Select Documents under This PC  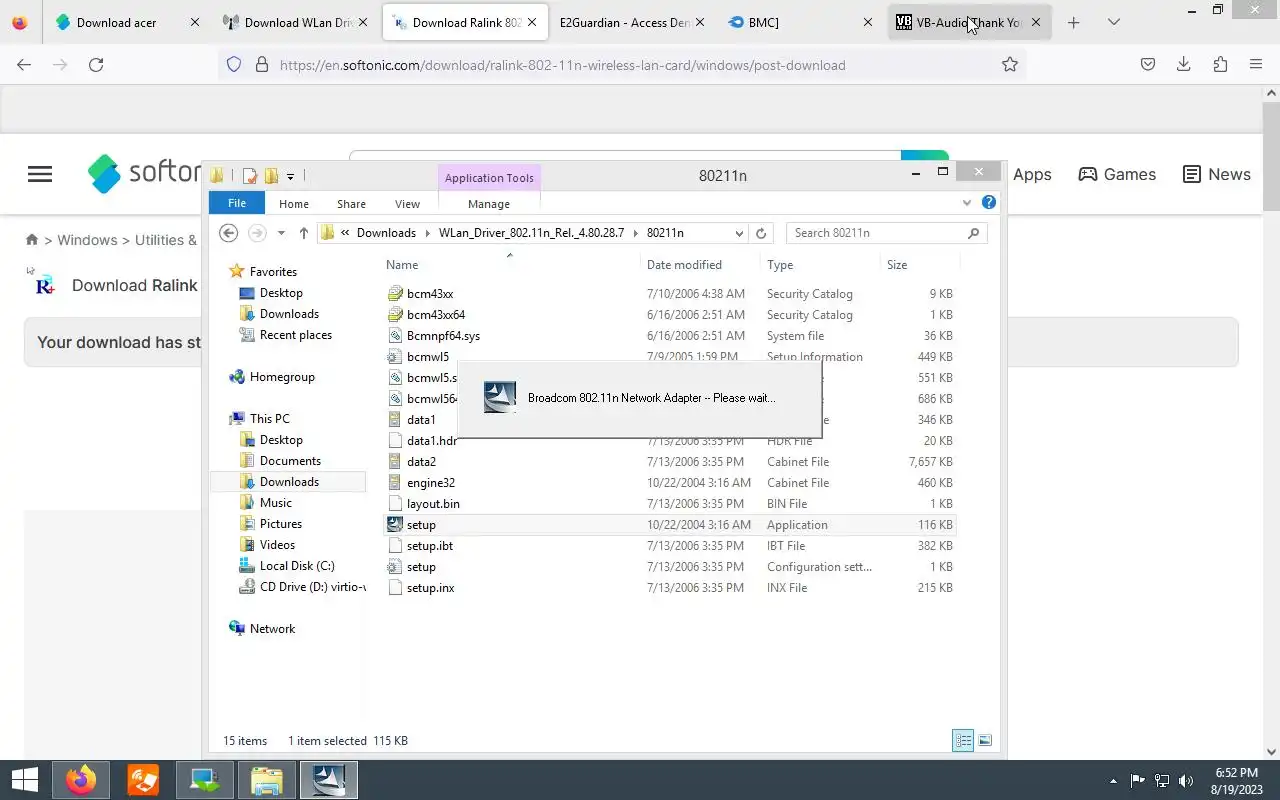pyautogui.click(x=290, y=461)
